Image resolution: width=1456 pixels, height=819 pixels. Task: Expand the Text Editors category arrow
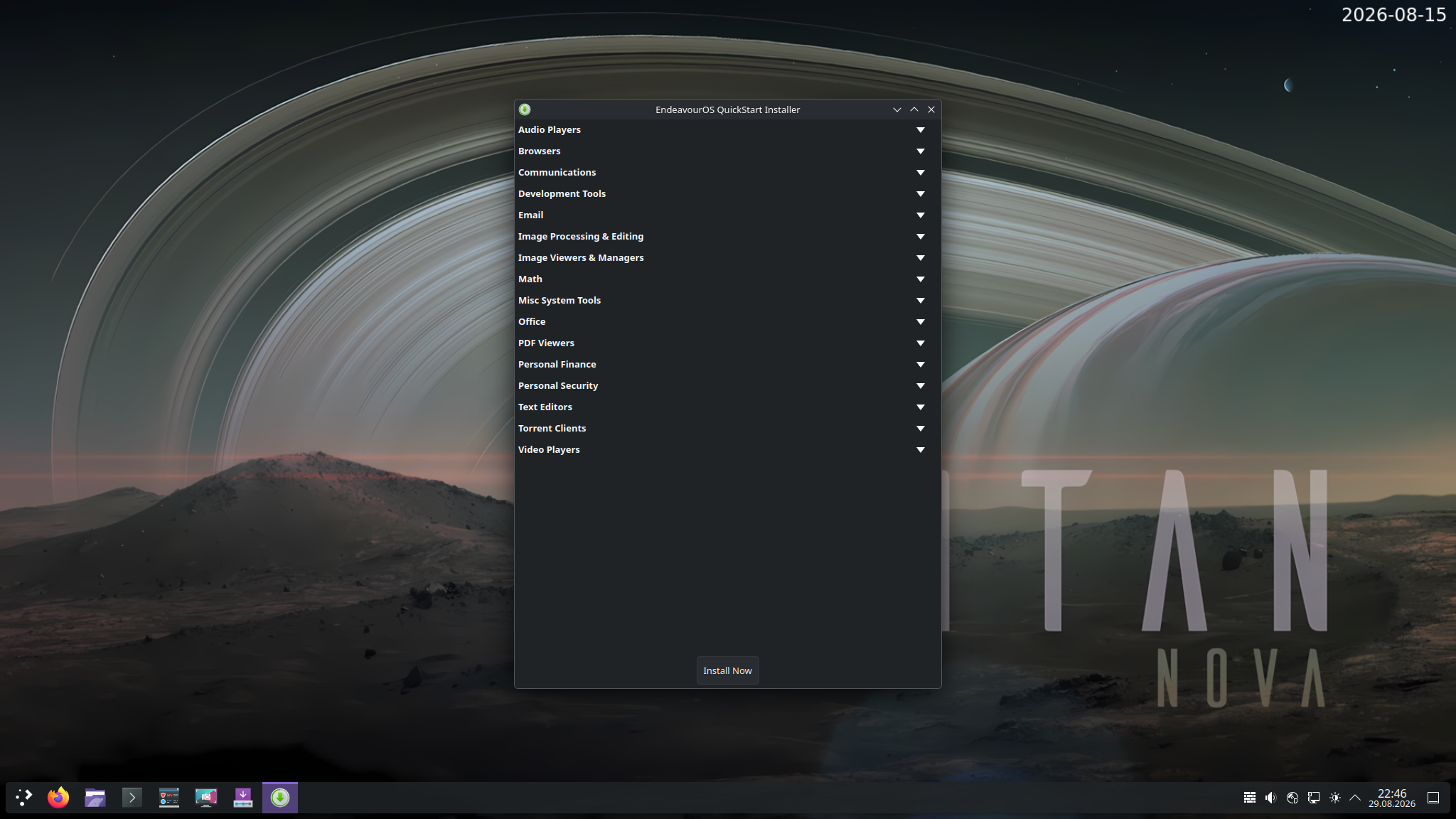click(x=921, y=407)
